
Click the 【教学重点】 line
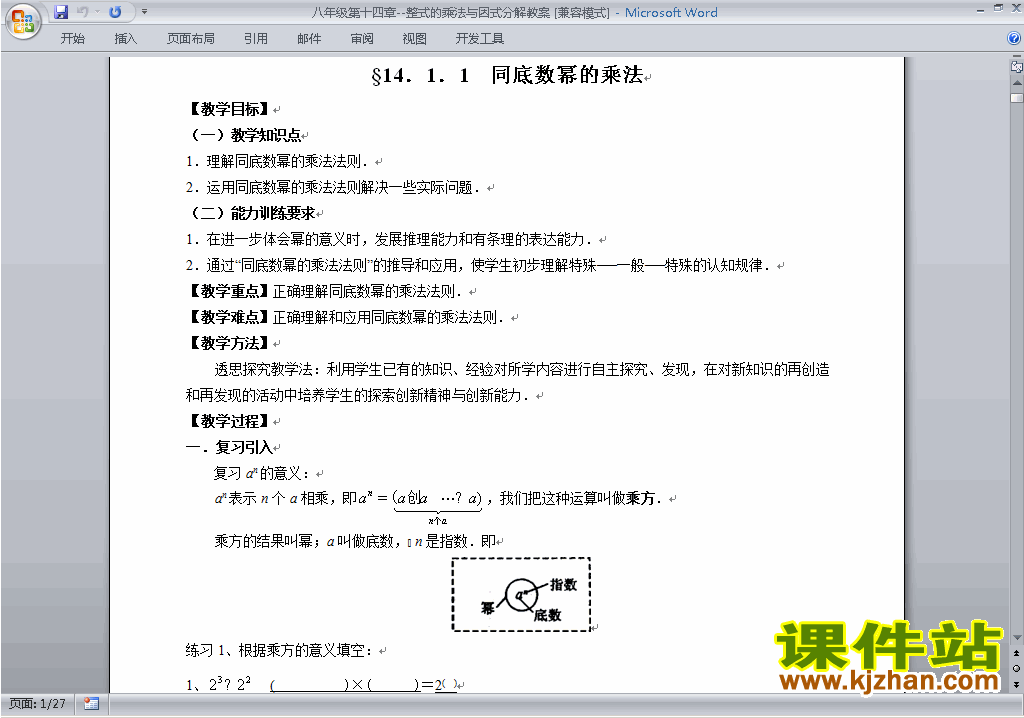[x=324, y=291]
